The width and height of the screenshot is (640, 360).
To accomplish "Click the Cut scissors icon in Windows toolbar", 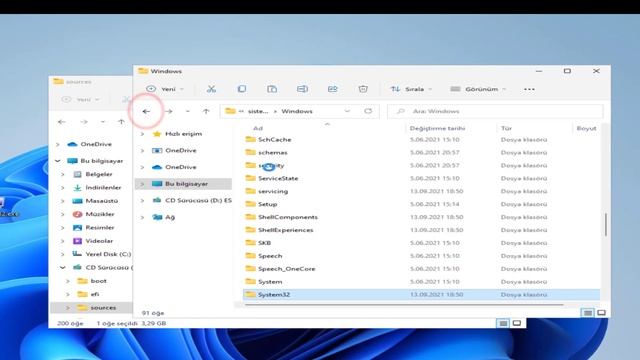I will (211, 89).
